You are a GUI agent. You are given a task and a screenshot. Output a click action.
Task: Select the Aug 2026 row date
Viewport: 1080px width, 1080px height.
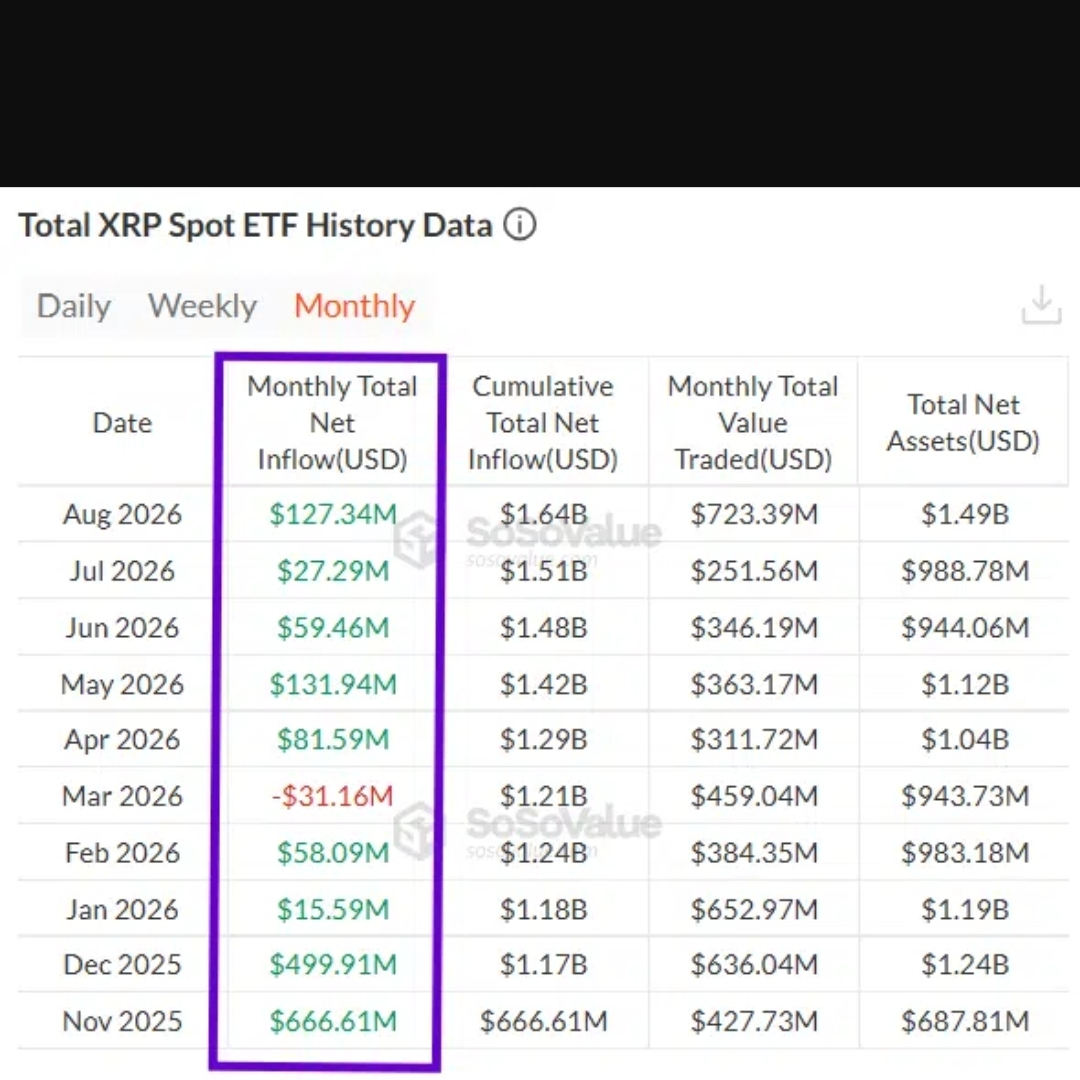point(122,514)
